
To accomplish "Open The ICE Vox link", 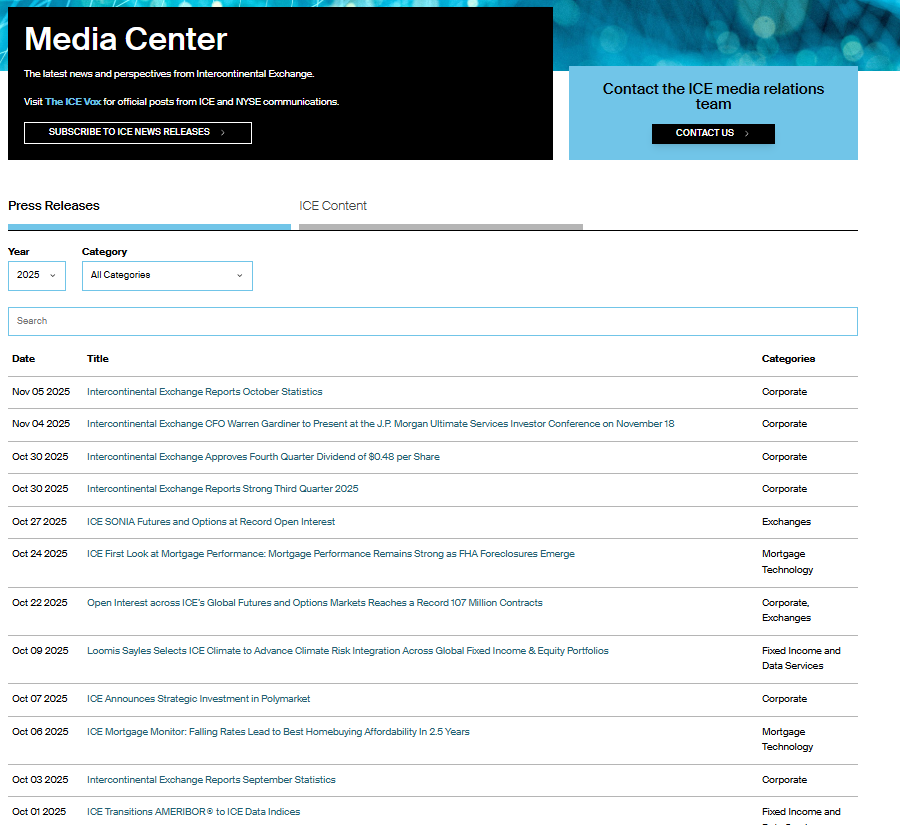I will coord(73,102).
